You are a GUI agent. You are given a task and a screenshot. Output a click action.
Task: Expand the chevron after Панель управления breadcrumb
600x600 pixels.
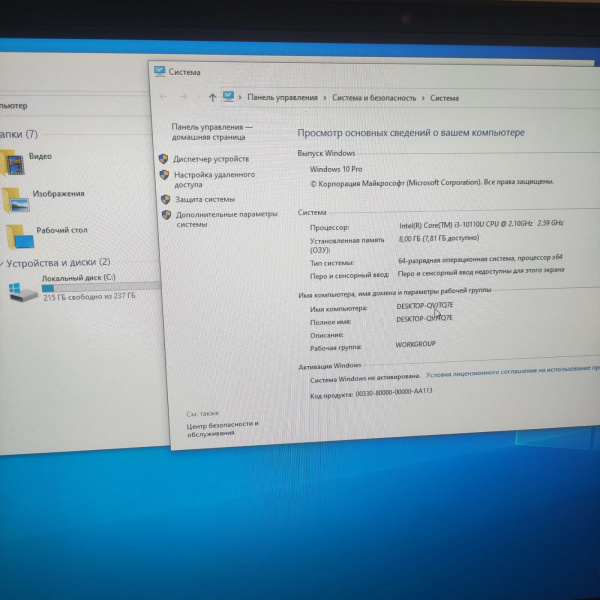click(x=325, y=98)
